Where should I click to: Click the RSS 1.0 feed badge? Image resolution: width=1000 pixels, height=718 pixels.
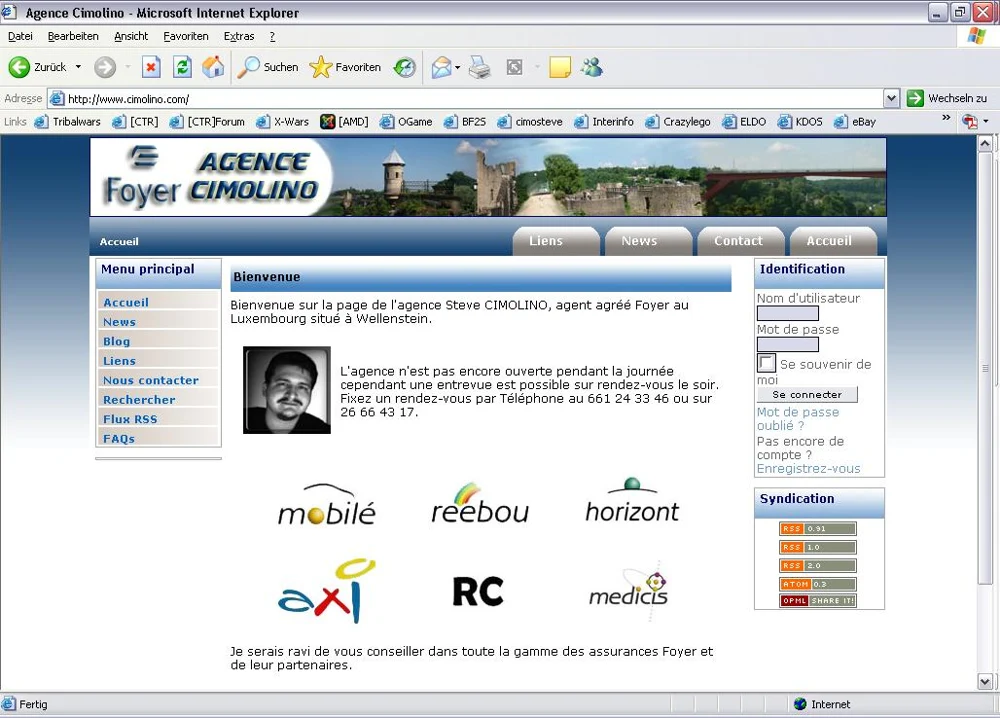[818, 547]
